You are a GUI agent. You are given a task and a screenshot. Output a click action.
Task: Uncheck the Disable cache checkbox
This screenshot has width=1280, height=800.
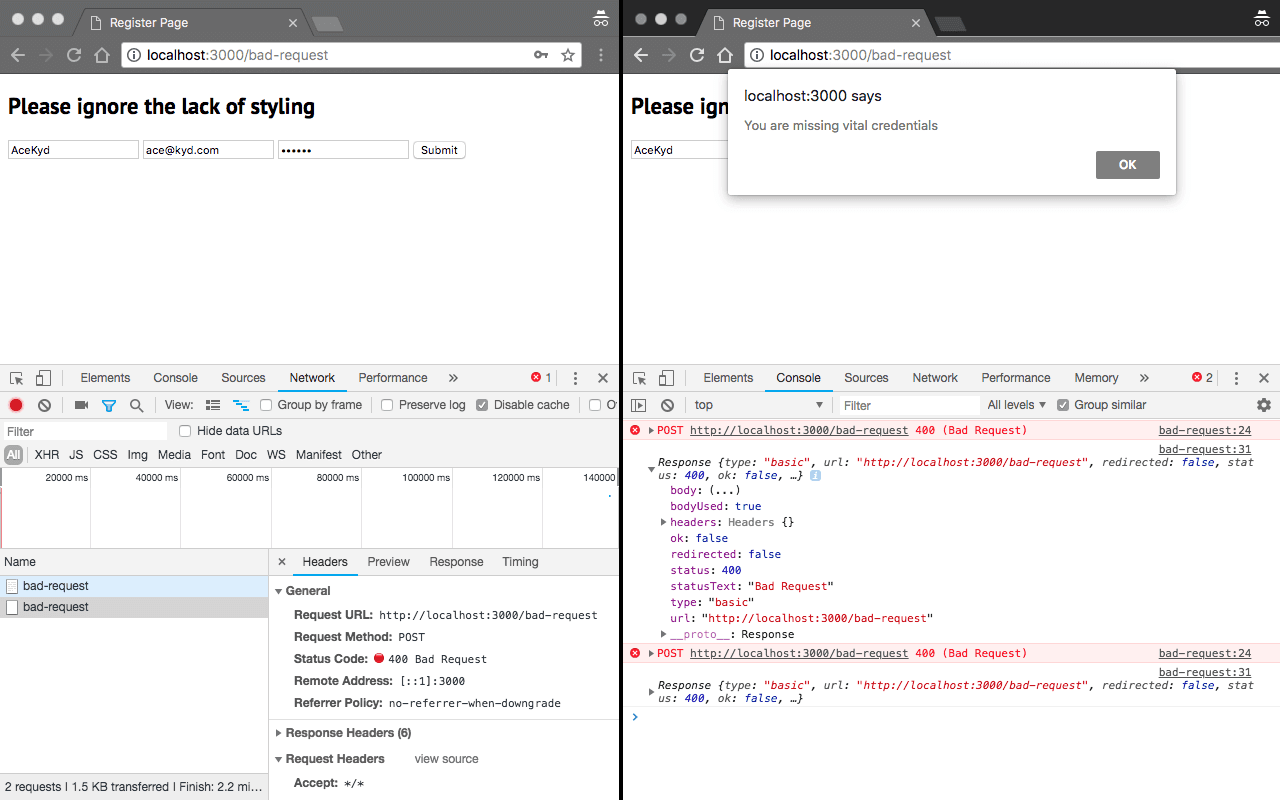pyautogui.click(x=482, y=405)
